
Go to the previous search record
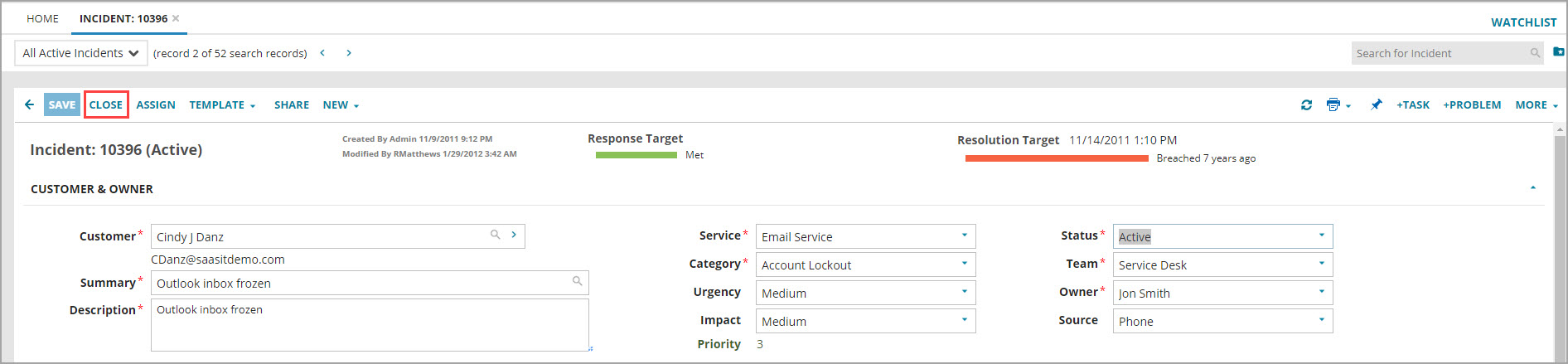322,53
